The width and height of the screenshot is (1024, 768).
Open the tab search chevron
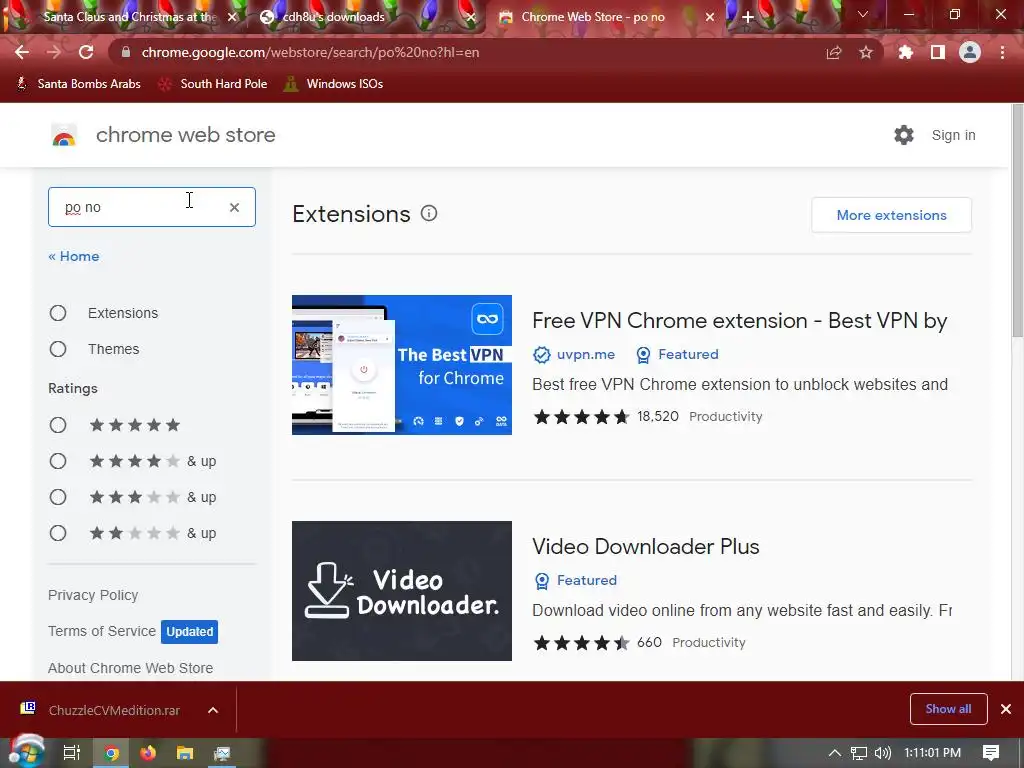coord(863,14)
